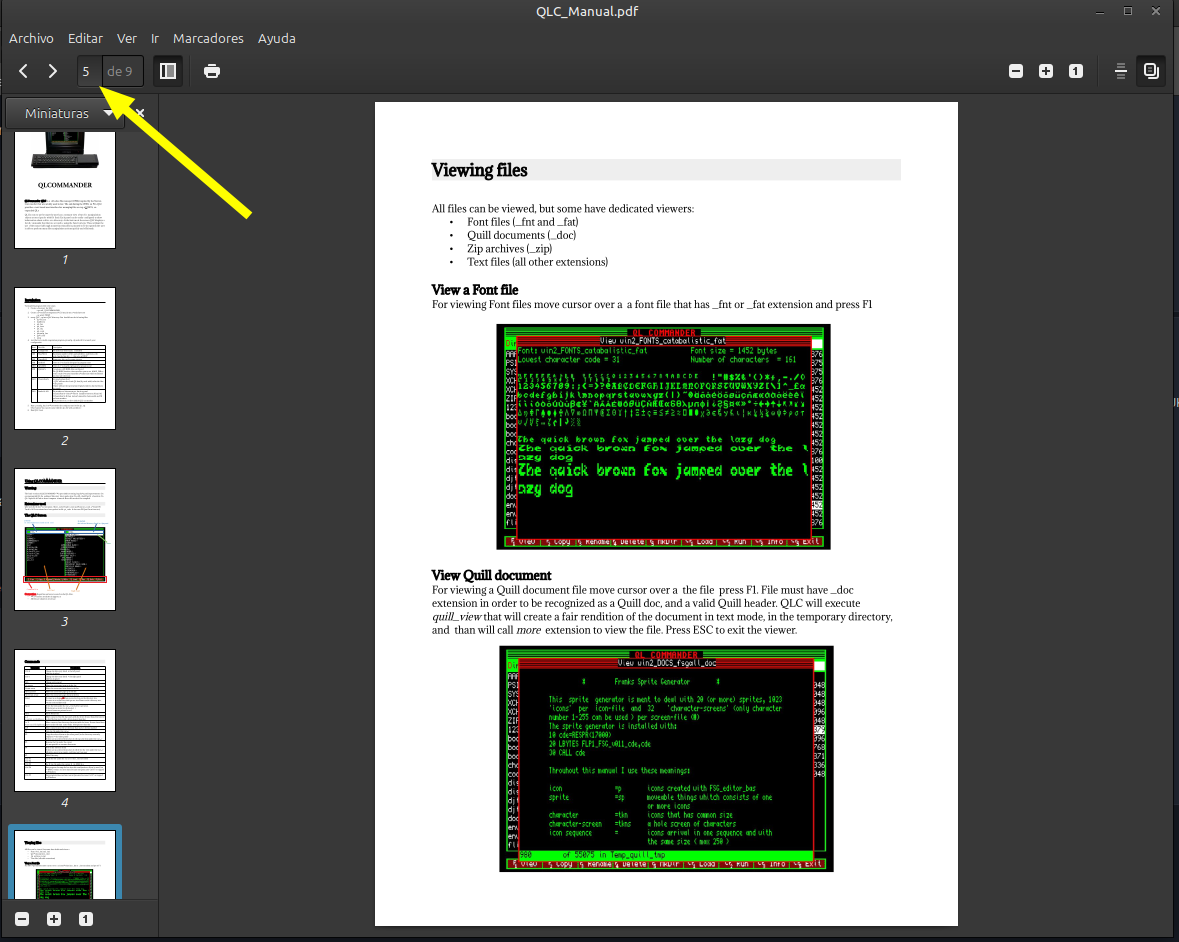
Task: Enlarge thumbnails with the sidebar plus button
Action: click(54, 919)
